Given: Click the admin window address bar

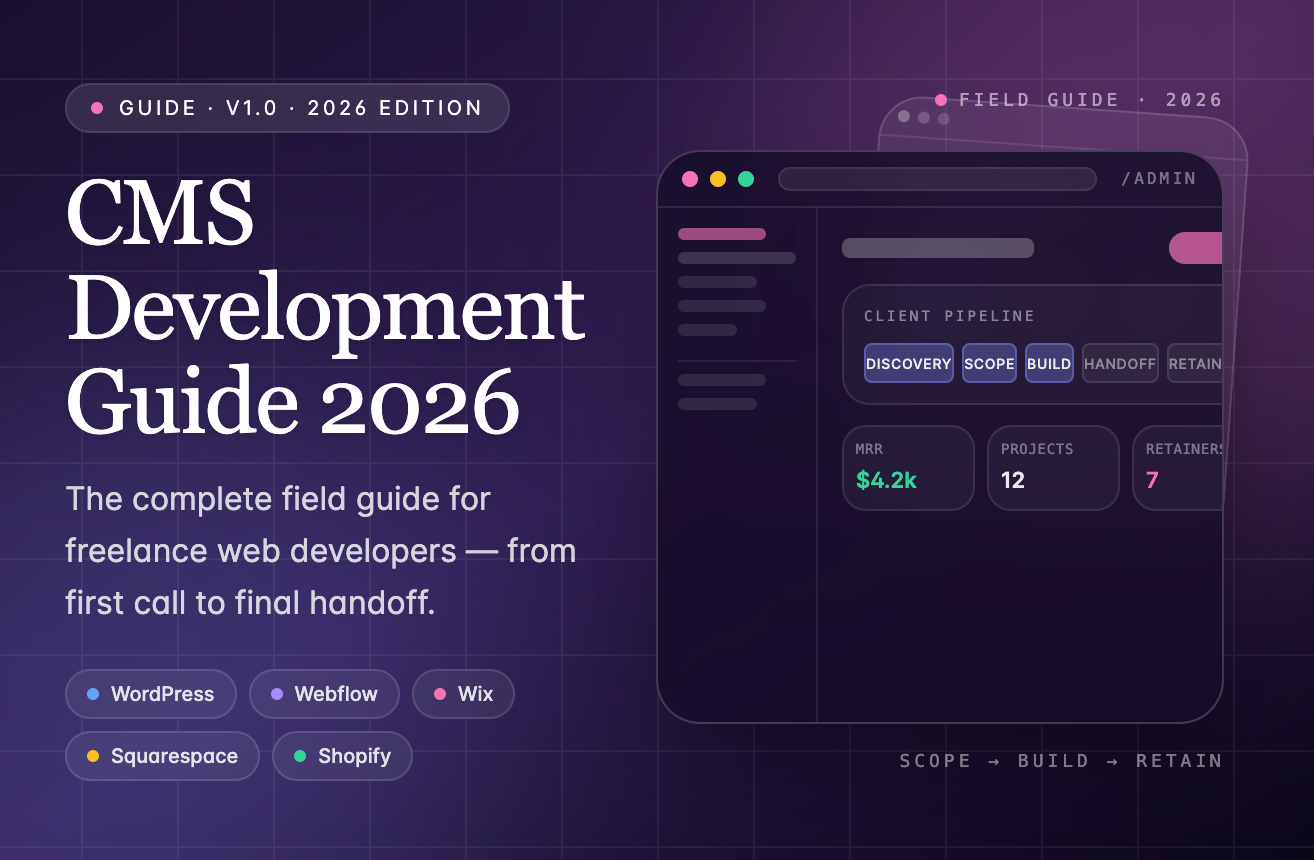Looking at the screenshot, I should [937, 179].
